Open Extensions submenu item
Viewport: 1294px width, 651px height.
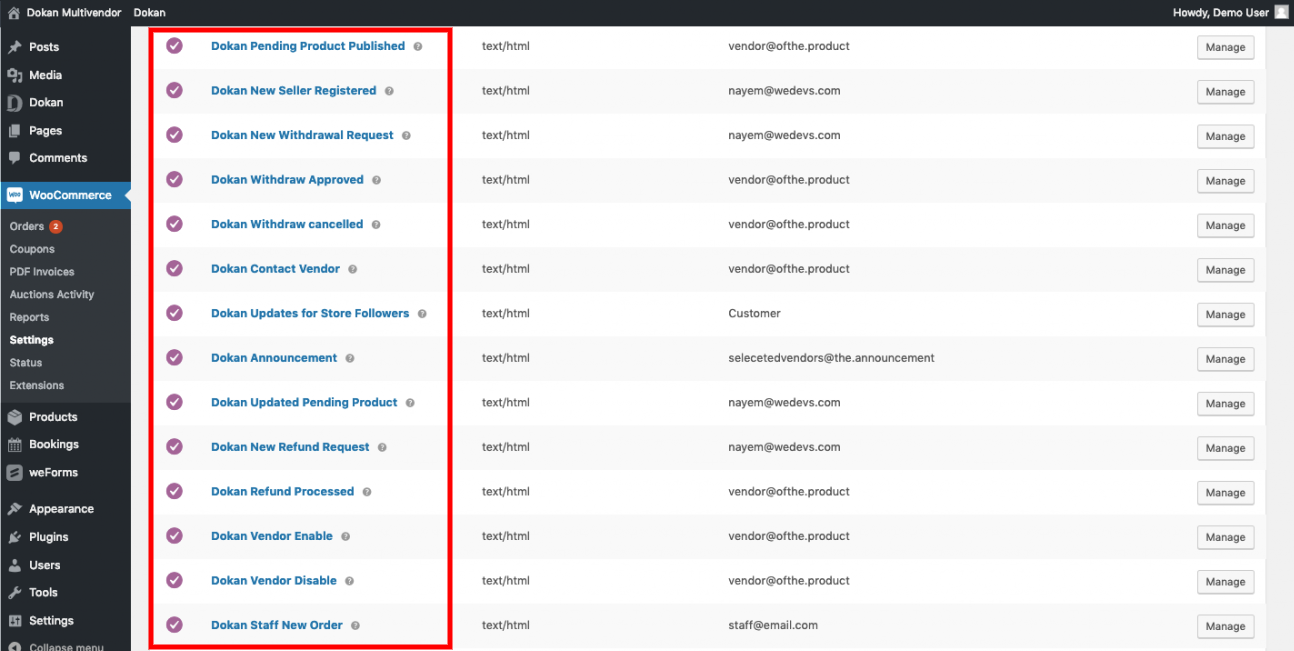[x=37, y=385]
